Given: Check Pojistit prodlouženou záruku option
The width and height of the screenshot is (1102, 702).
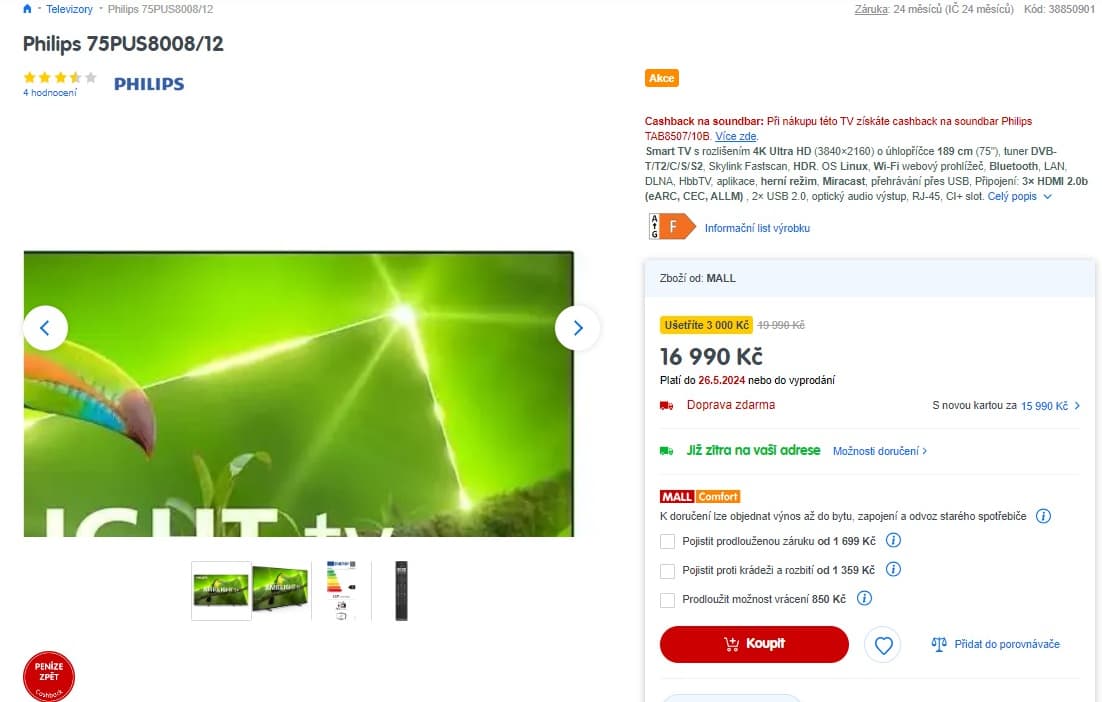Looking at the screenshot, I should click(x=668, y=541).
